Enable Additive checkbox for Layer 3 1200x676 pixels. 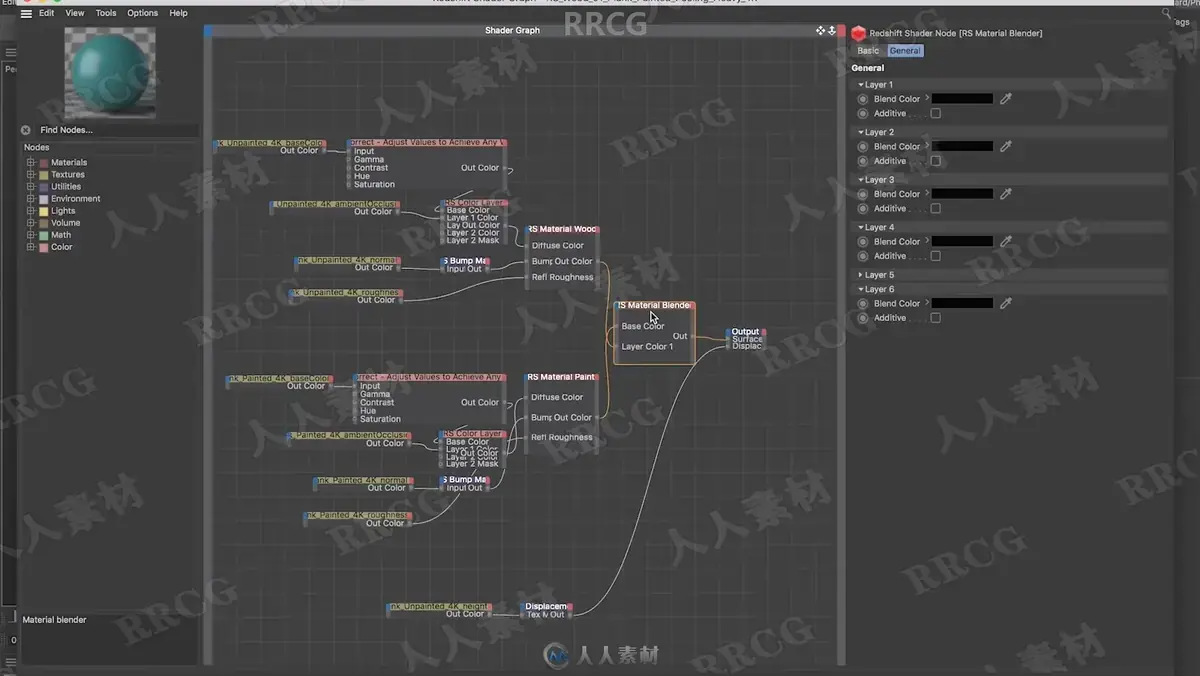coord(935,208)
